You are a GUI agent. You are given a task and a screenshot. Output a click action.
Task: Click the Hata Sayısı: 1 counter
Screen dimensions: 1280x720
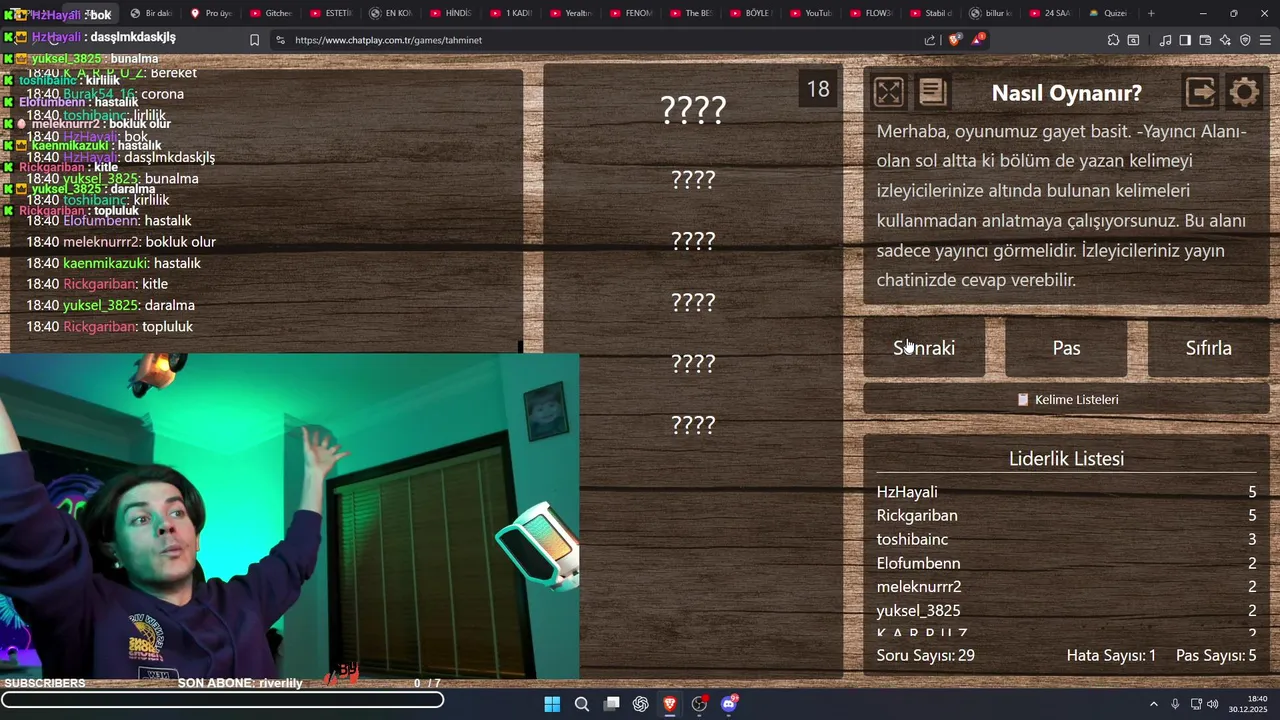(x=1111, y=655)
